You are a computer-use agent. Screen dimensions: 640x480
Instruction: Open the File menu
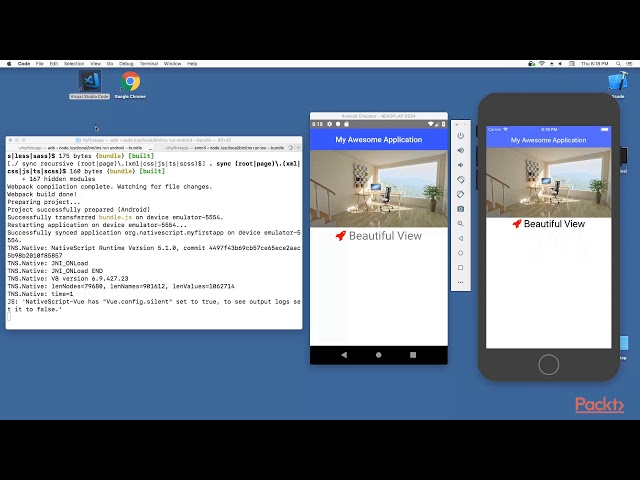[x=40, y=64]
